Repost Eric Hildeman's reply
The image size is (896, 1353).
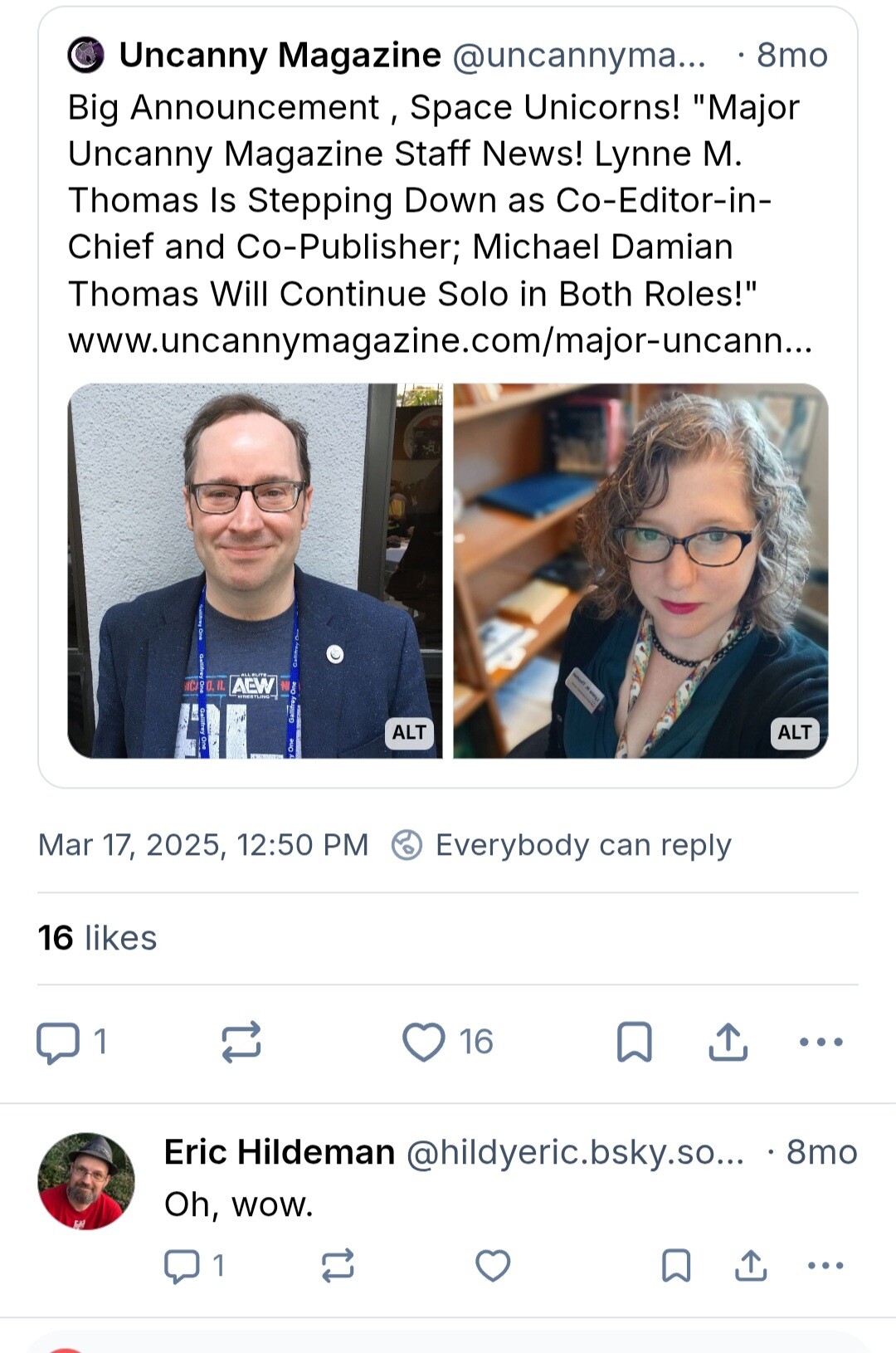(x=338, y=1266)
